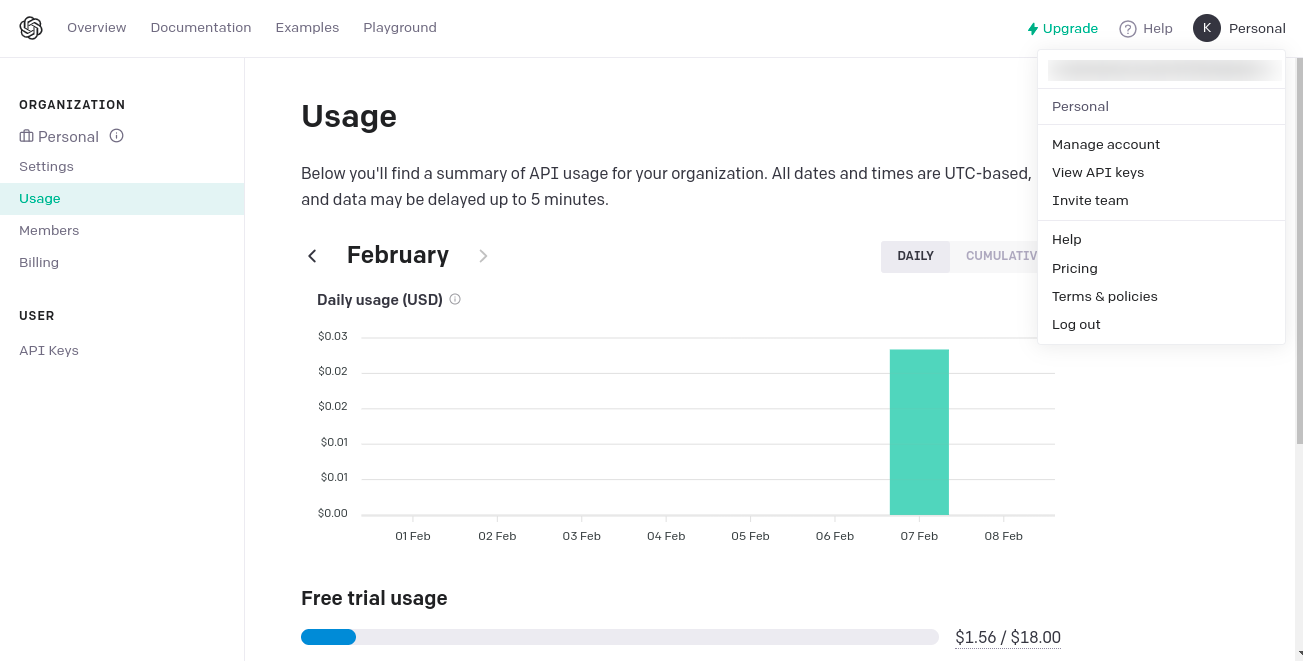Go to next month with right chevron
Image resolution: width=1303 pixels, height=661 pixels.
[x=483, y=256]
